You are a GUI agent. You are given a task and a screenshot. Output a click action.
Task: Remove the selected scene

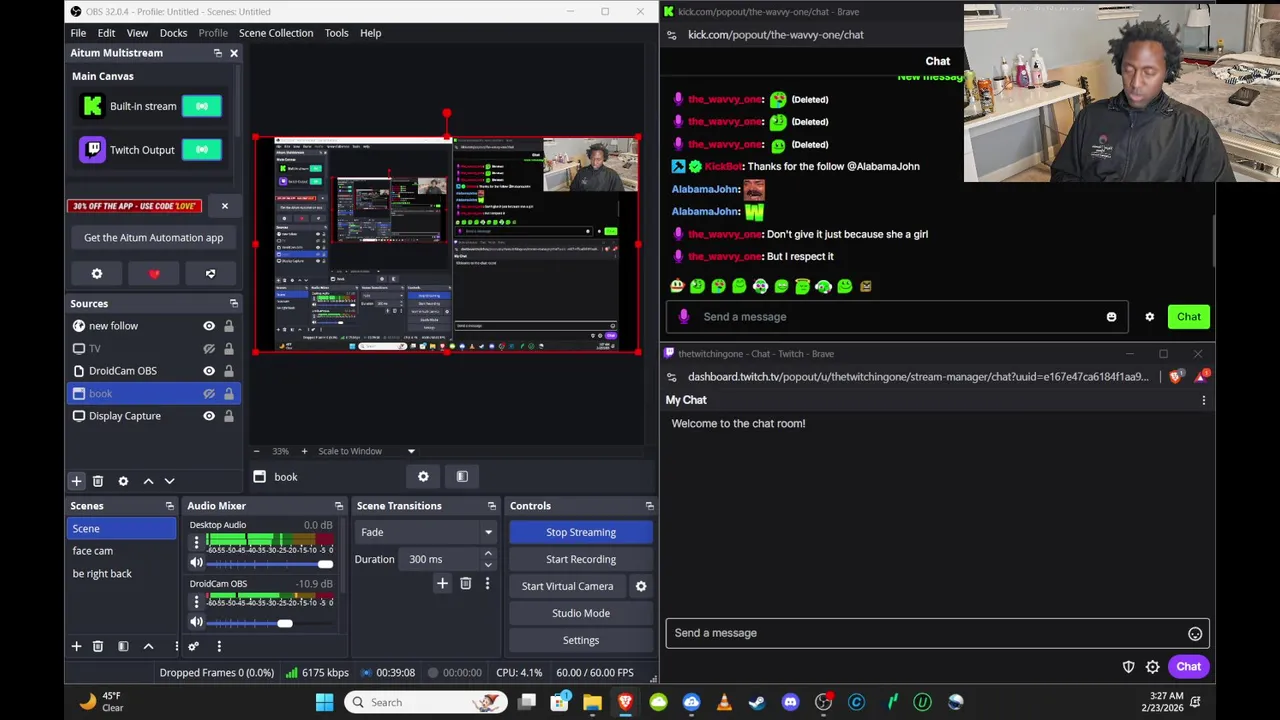point(98,646)
